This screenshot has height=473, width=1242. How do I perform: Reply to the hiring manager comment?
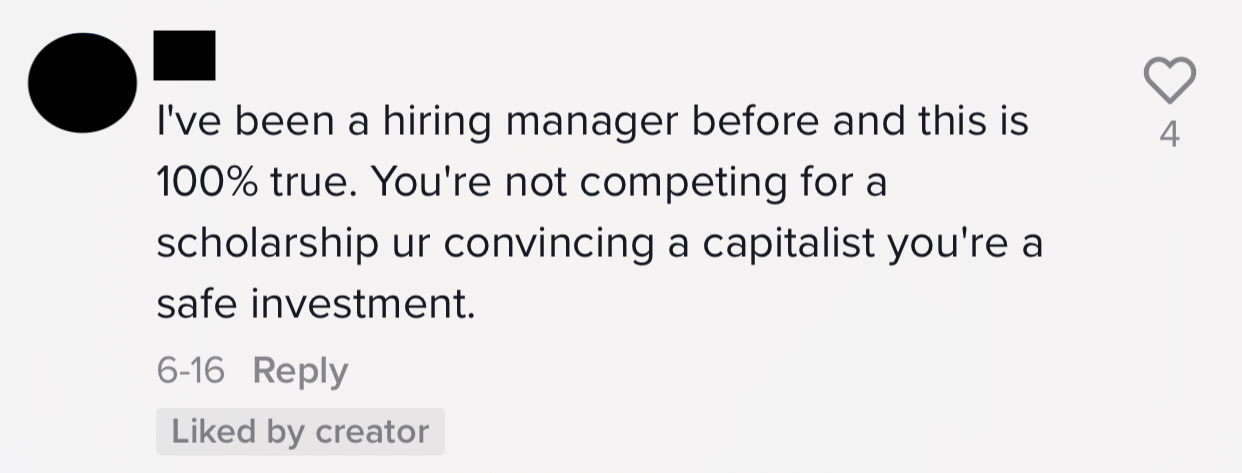click(300, 371)
